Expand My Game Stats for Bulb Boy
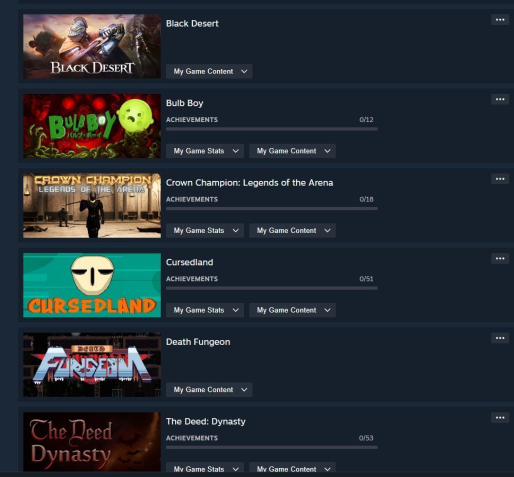Screen dimensions: 514x477 point(205,151)
